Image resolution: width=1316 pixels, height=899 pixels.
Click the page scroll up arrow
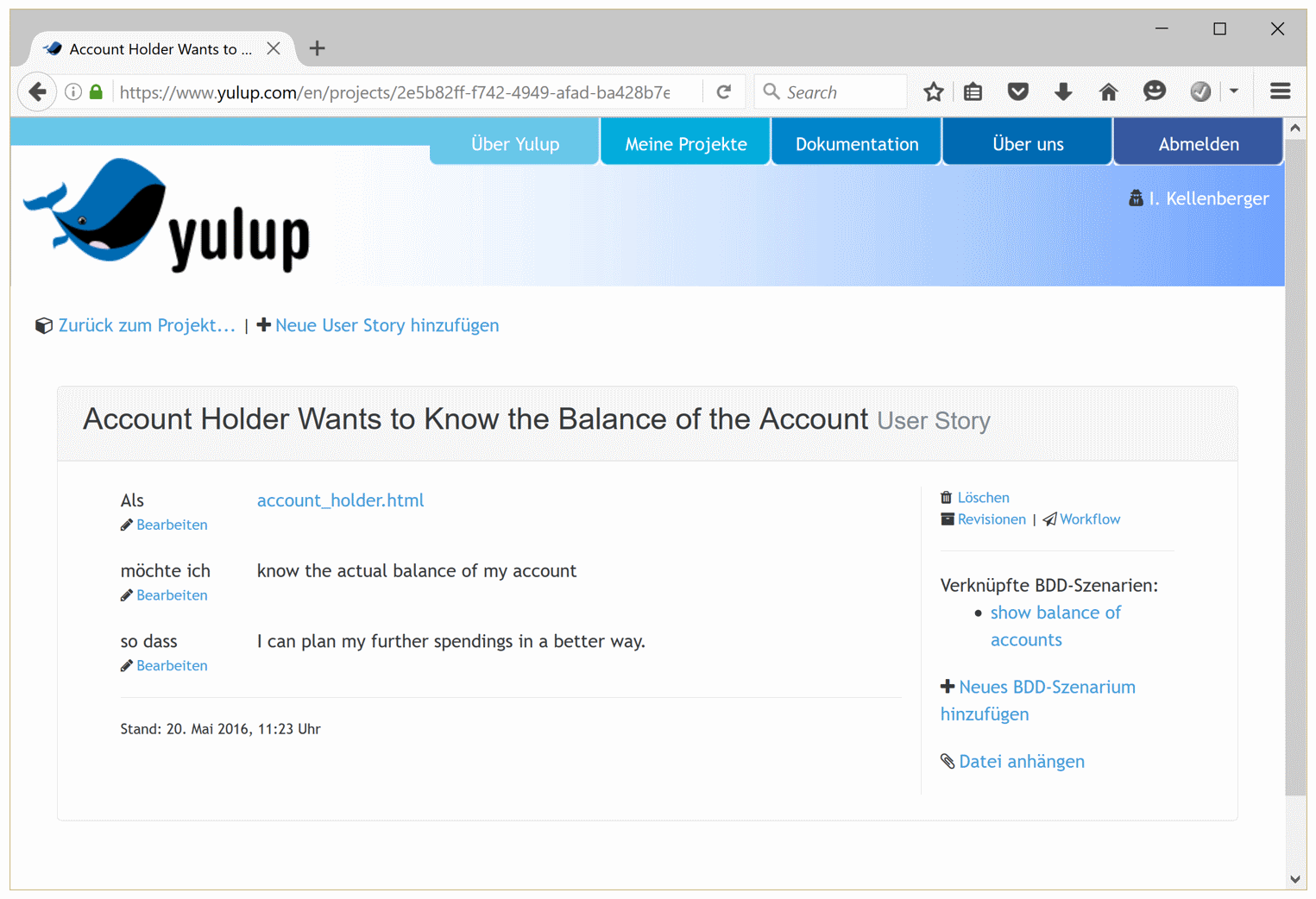pos(1295,128)
